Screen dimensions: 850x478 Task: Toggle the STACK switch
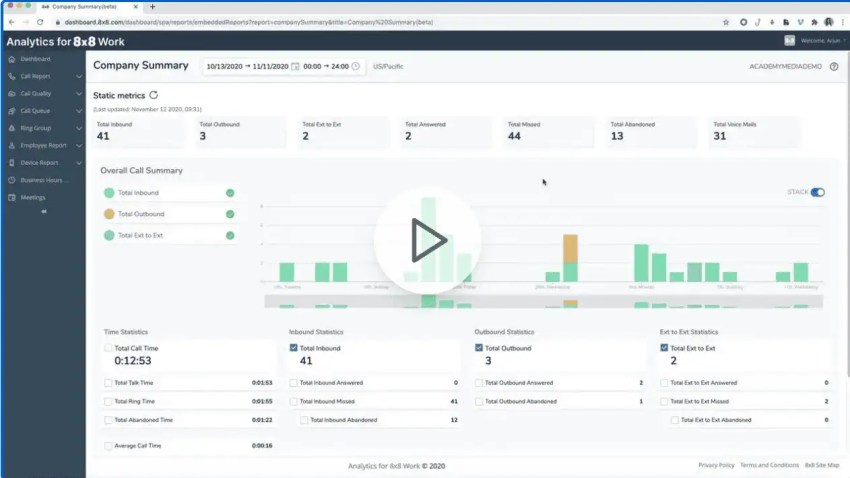817,192
